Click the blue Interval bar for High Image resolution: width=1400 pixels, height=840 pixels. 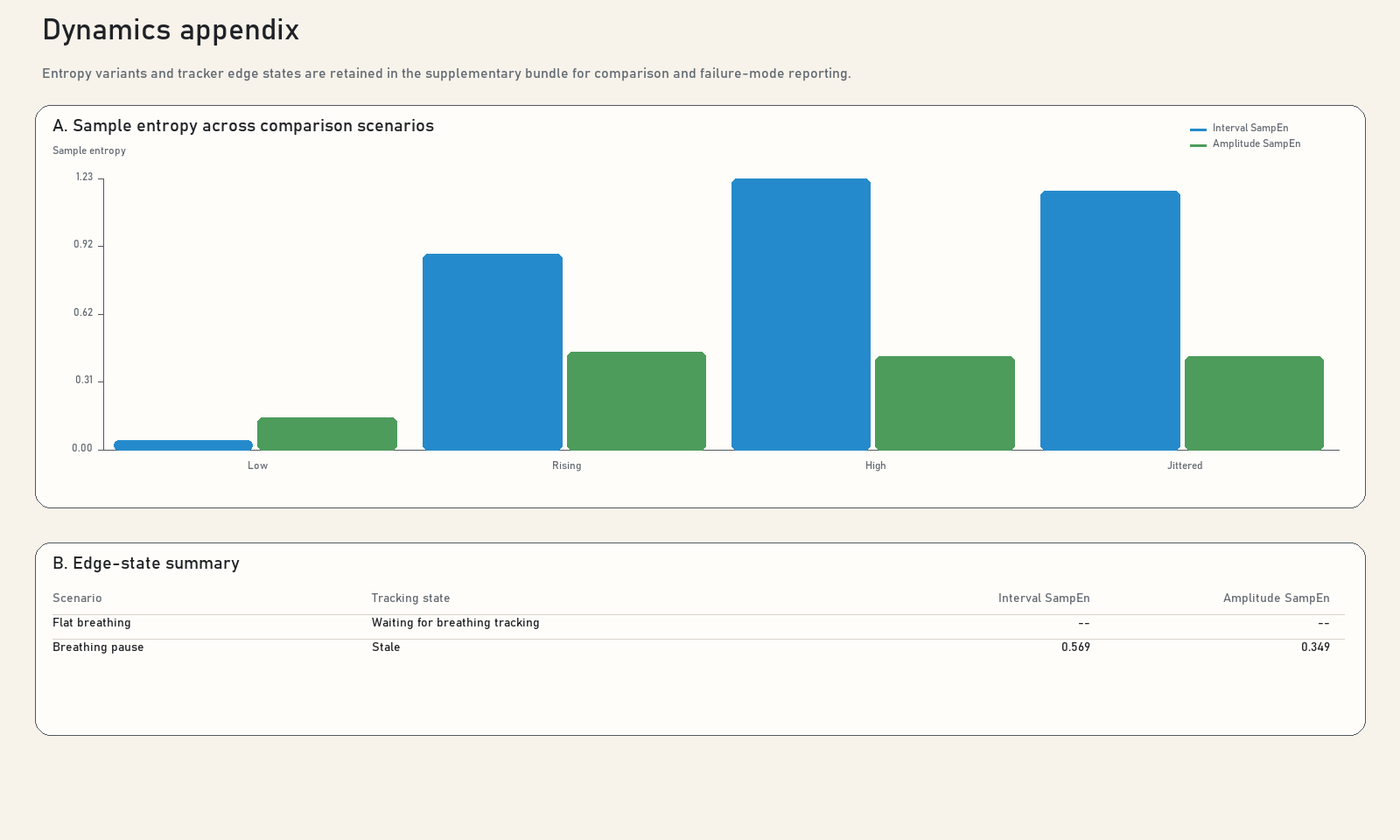(x=801, y=314)
